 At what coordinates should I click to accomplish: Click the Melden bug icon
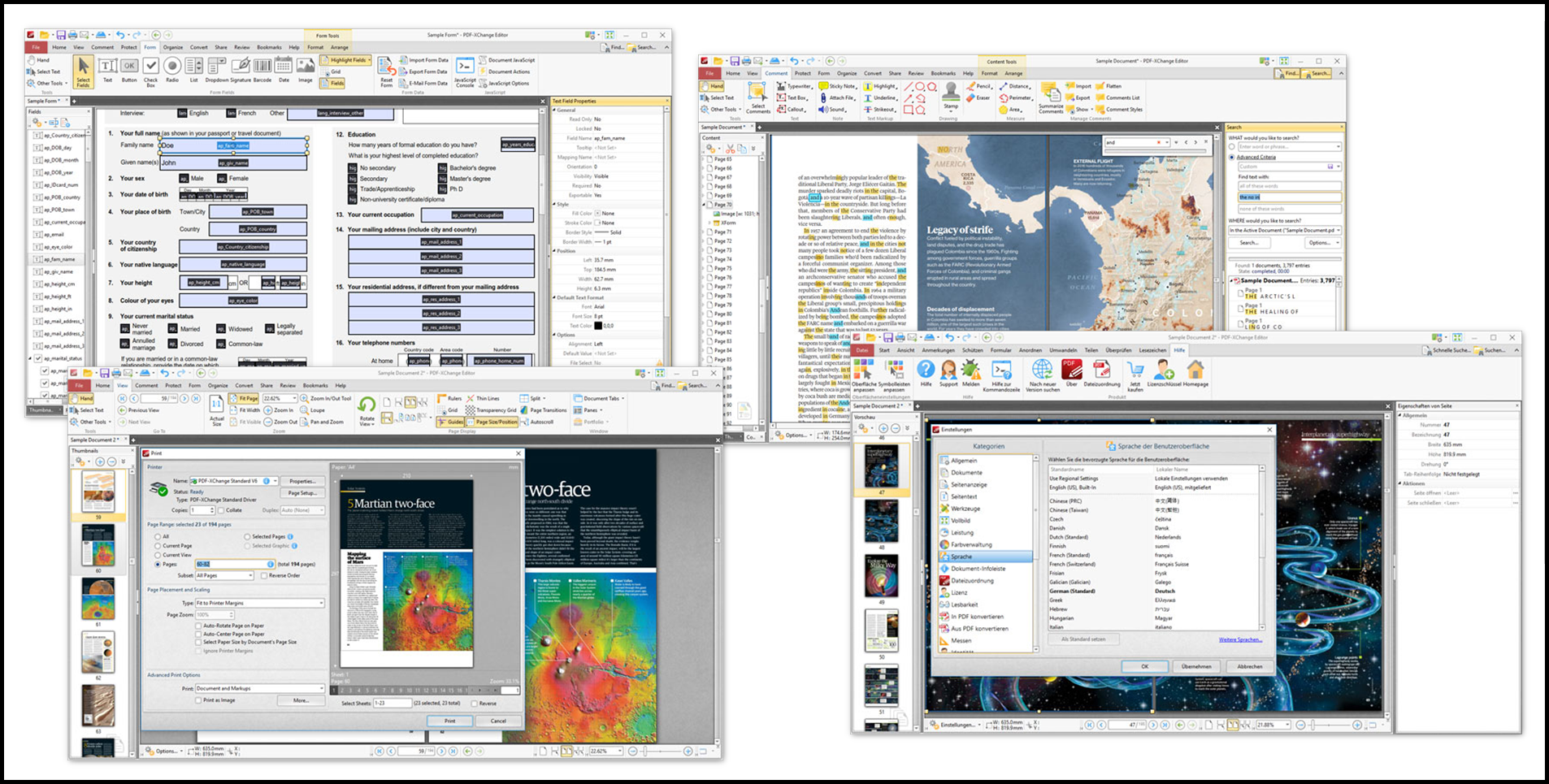(971, 373)
